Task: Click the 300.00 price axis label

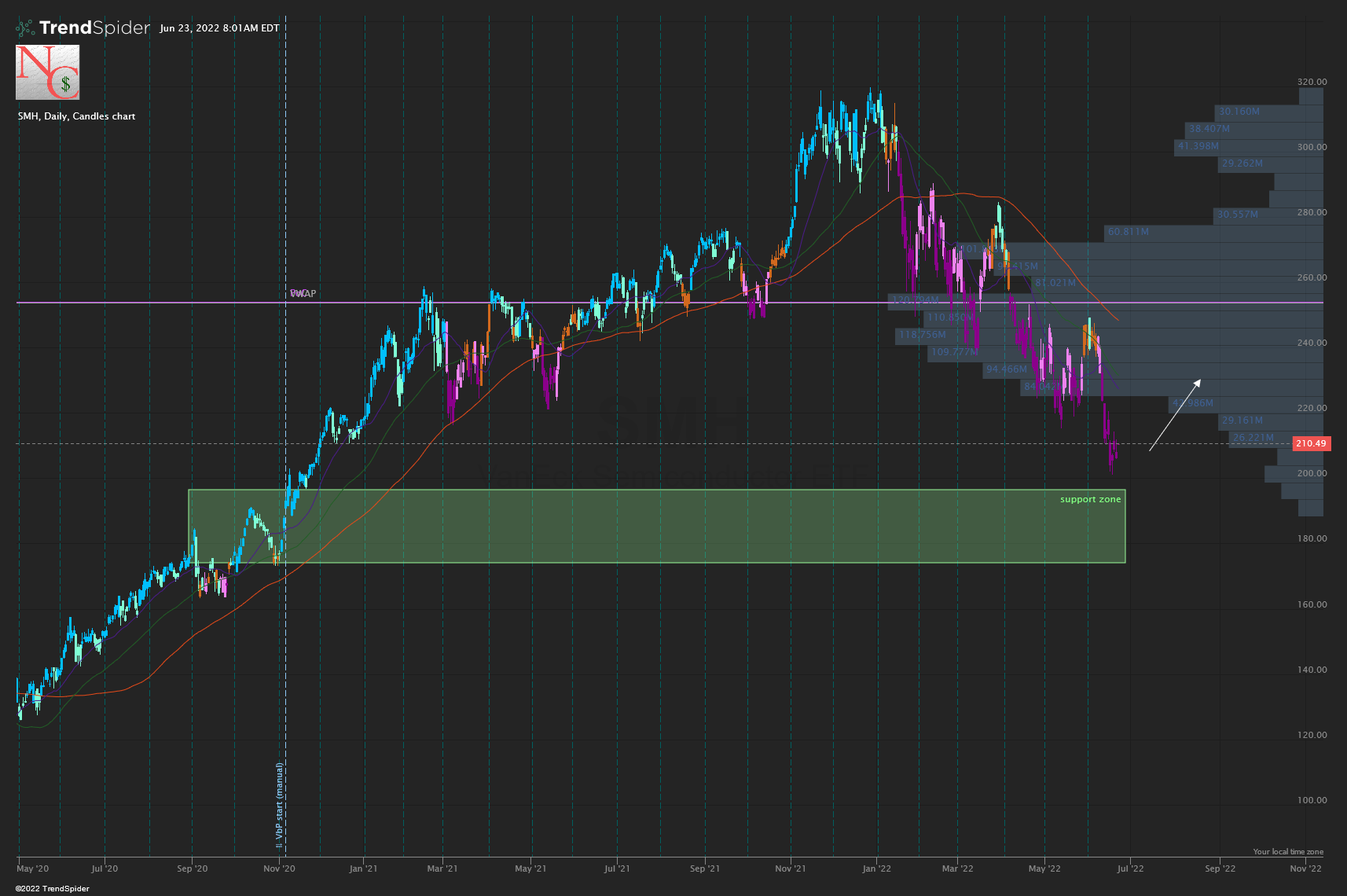Action: (x=1312, y=147)
